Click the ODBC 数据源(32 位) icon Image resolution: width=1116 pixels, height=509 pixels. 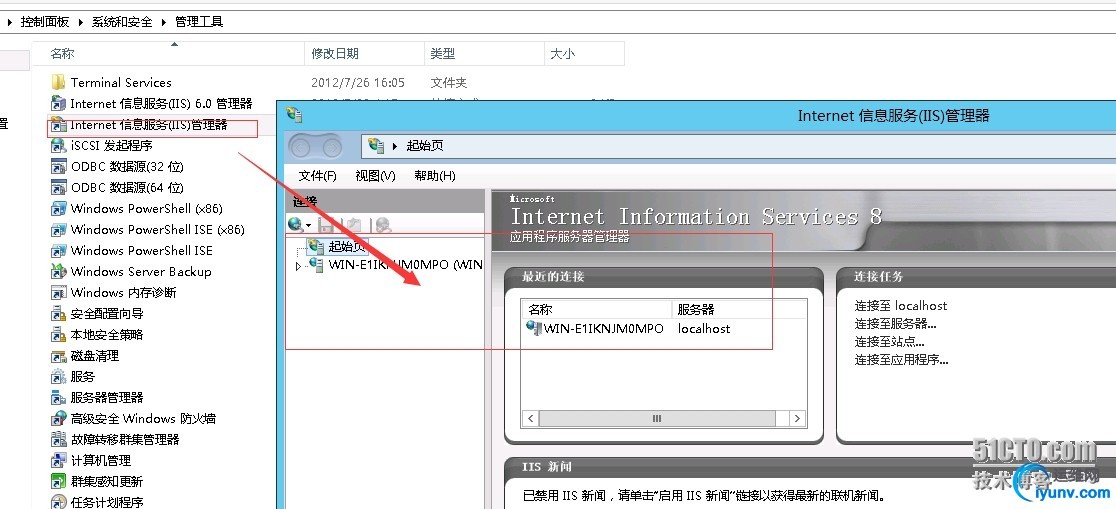coord(59,167)
